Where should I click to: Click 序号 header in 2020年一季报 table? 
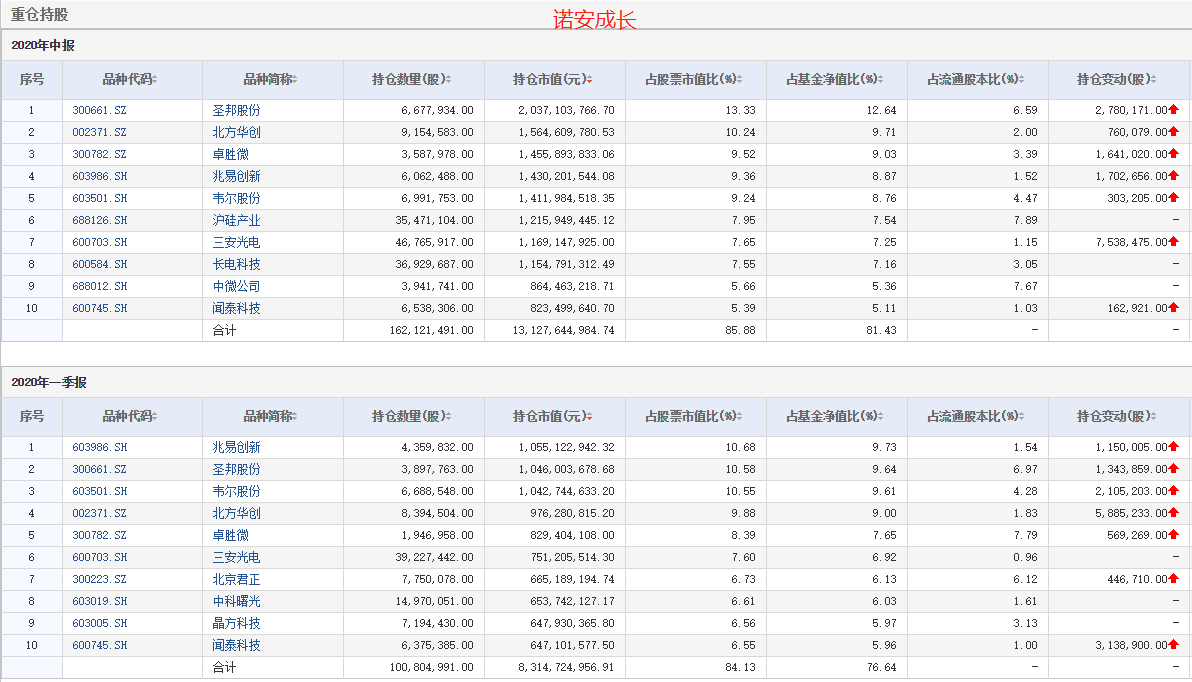(32, 416)
